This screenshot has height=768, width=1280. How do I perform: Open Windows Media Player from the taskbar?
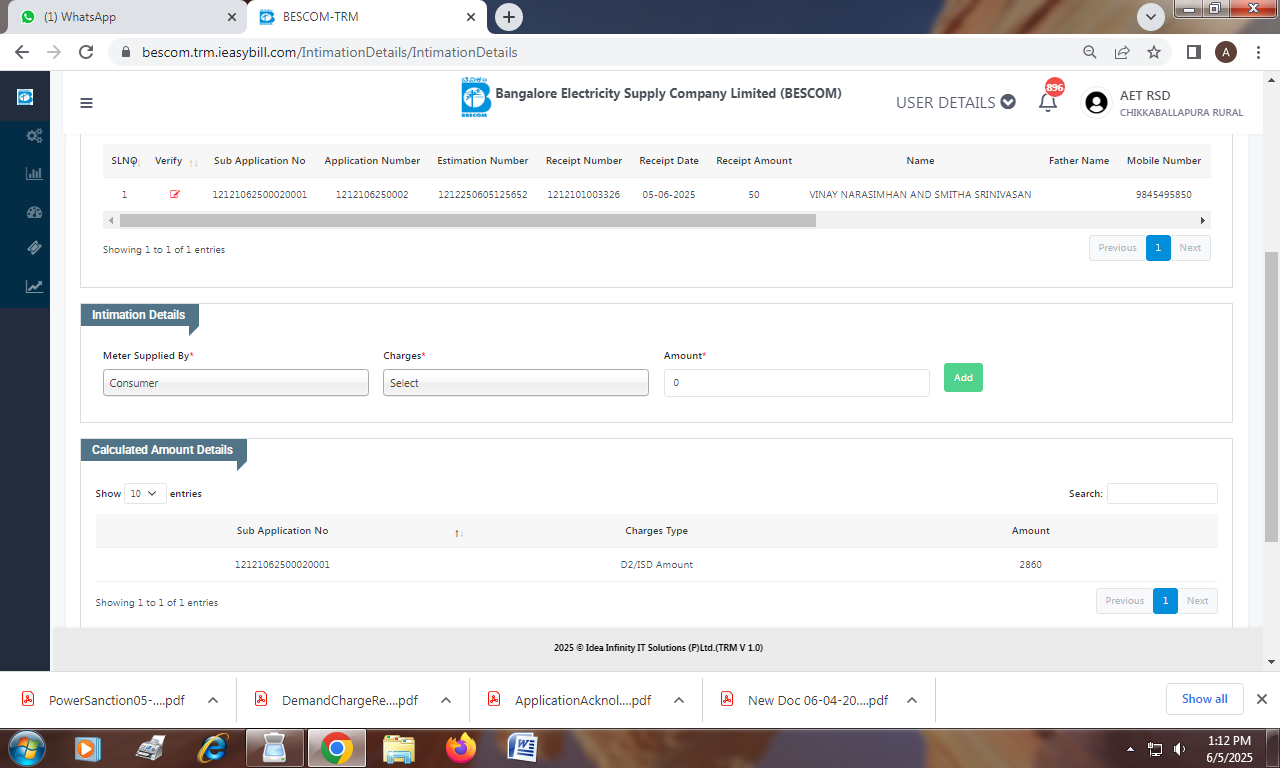pos(89,747)
